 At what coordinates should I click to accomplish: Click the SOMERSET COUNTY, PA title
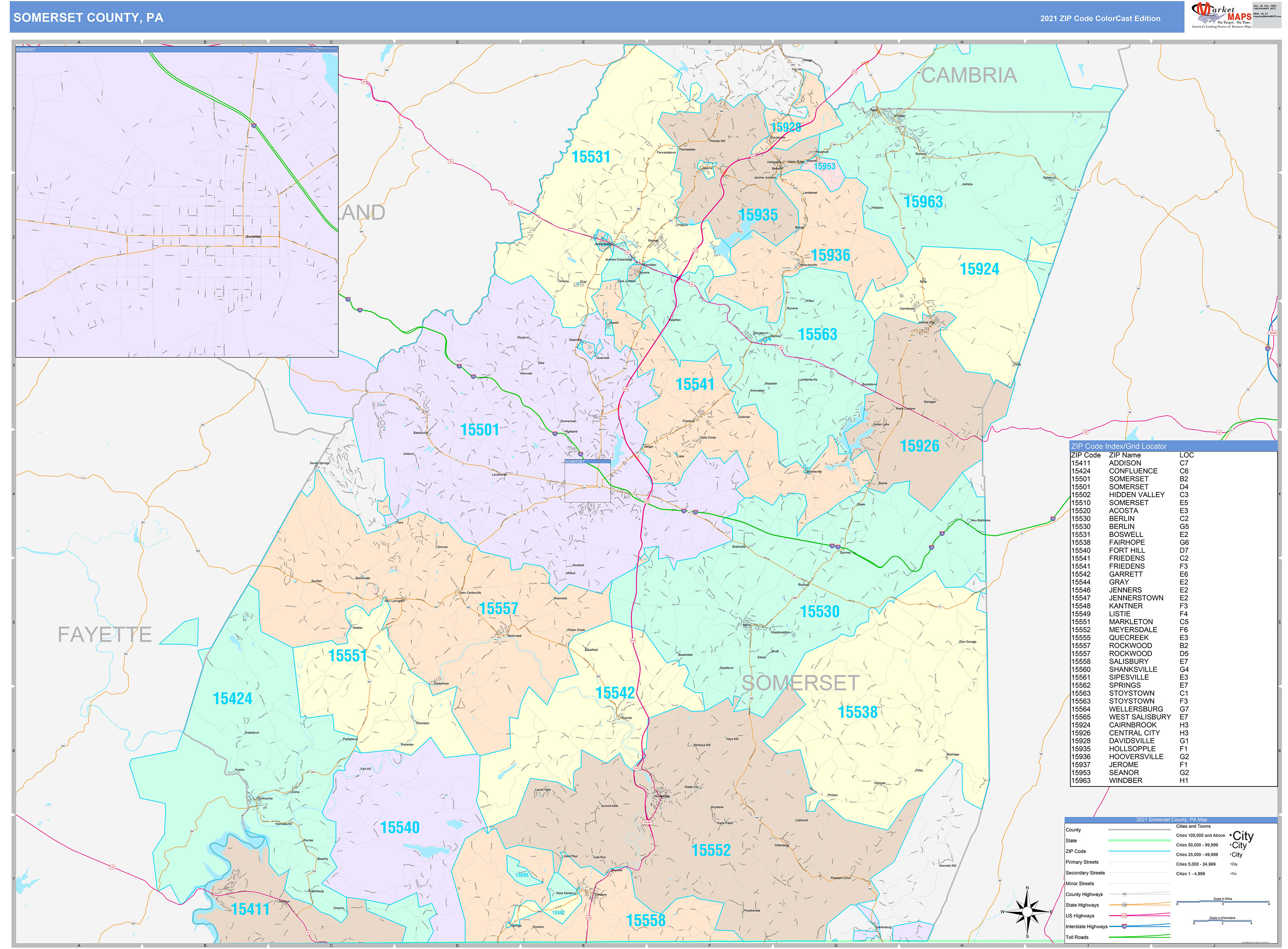point(88,18)
